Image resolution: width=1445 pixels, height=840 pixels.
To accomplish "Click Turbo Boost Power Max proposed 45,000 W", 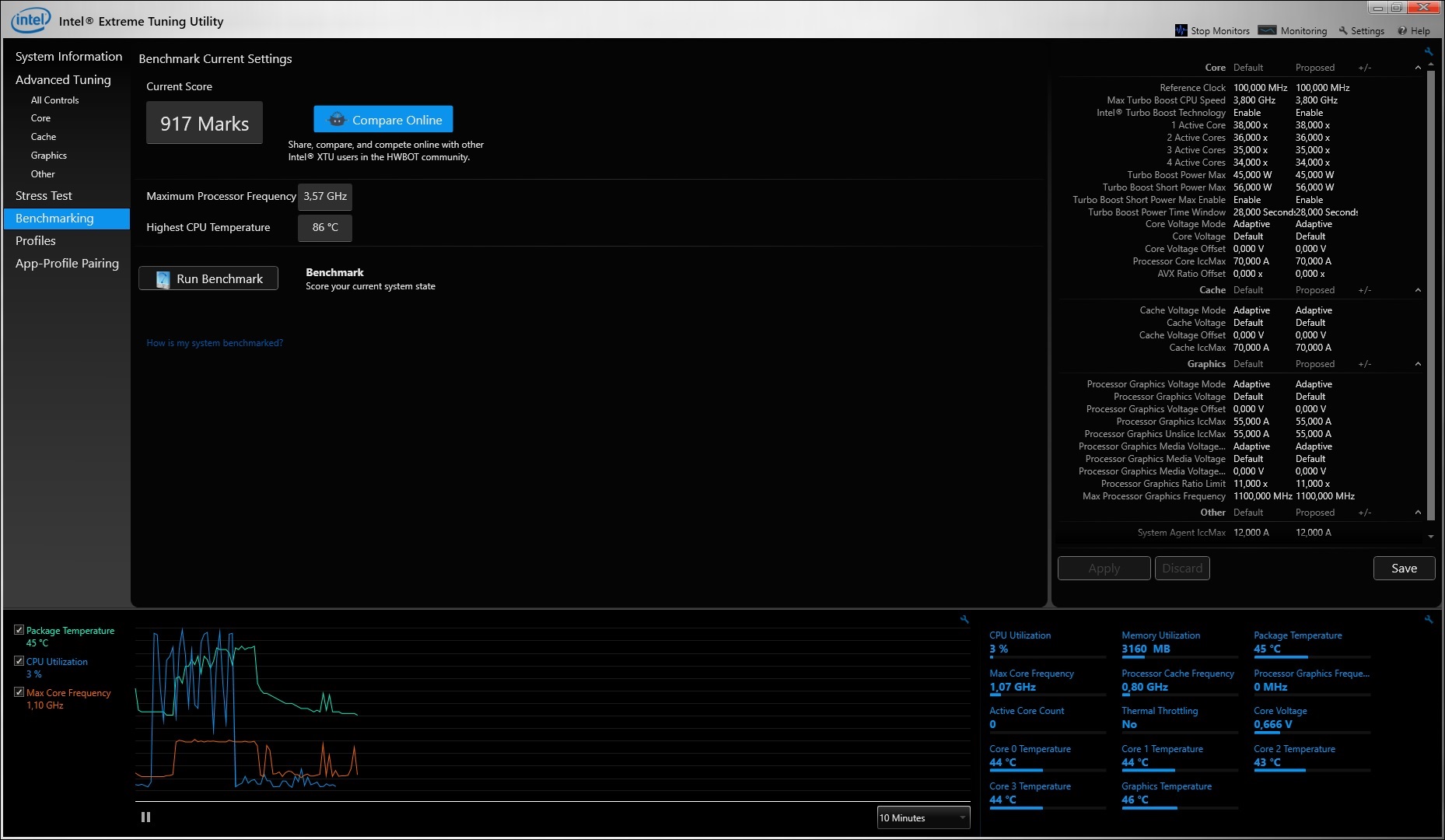I will [1314, 175].
